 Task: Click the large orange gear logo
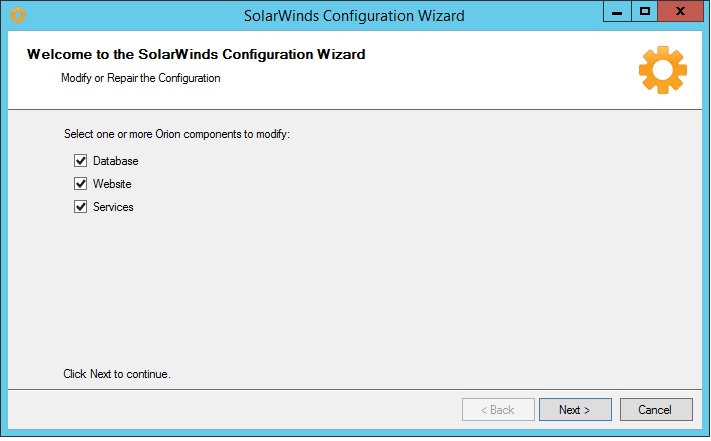coord(662,69)
